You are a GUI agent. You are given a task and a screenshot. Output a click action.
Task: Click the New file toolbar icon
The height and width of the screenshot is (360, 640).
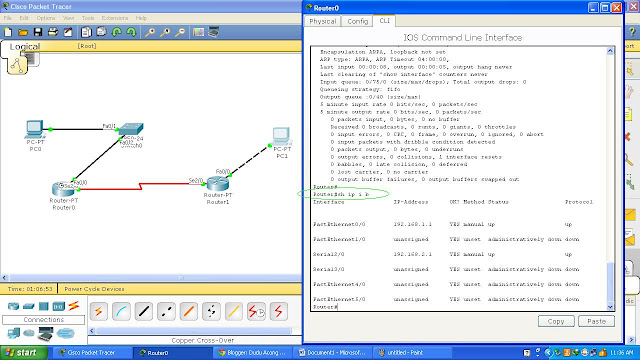point(8,32)
